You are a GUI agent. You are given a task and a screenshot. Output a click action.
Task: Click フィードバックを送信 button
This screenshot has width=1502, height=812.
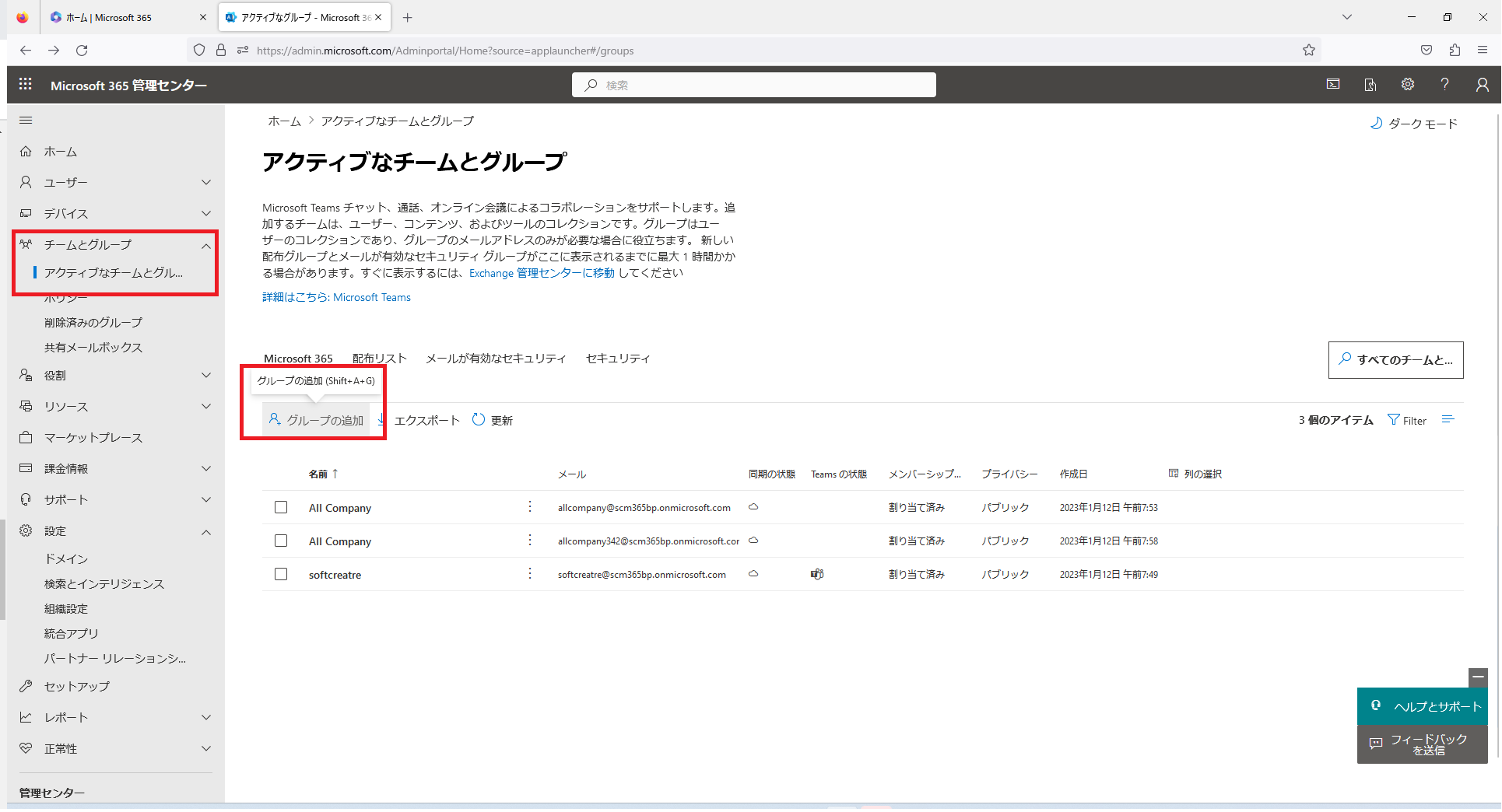tap(1423, 744)
